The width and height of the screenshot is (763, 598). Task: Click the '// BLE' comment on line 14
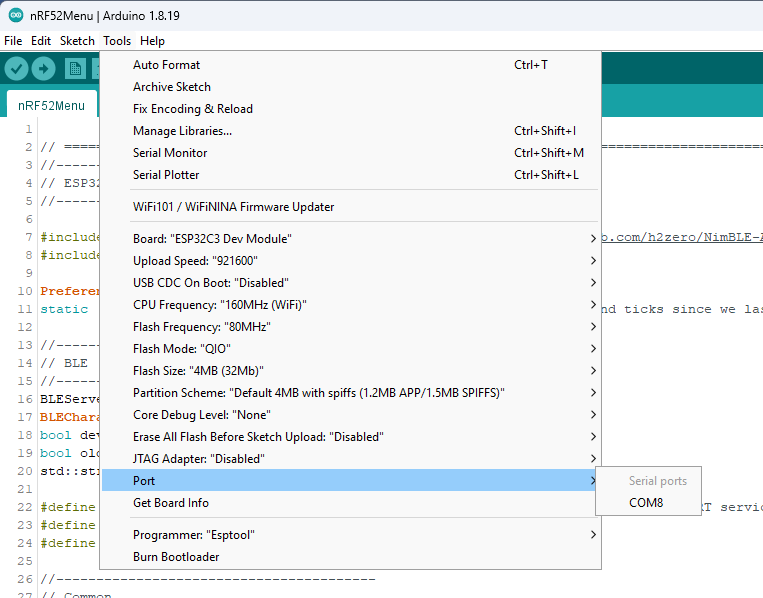point(64,363)
